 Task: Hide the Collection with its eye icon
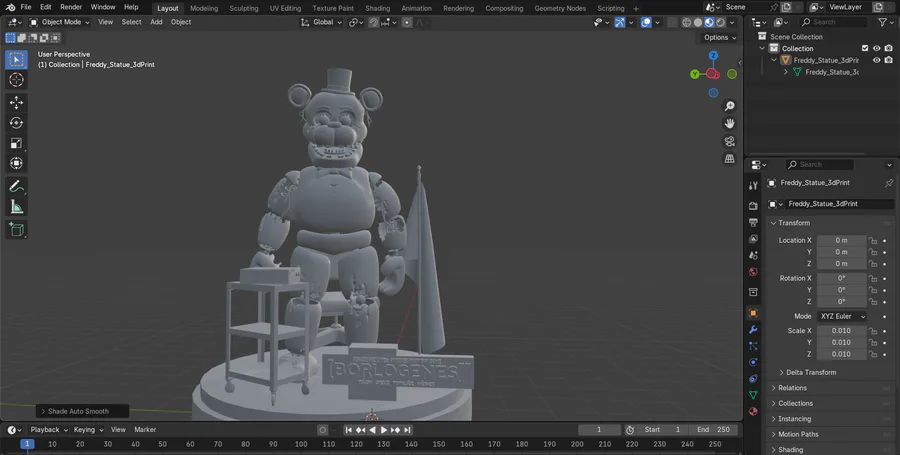click(876, 48)
